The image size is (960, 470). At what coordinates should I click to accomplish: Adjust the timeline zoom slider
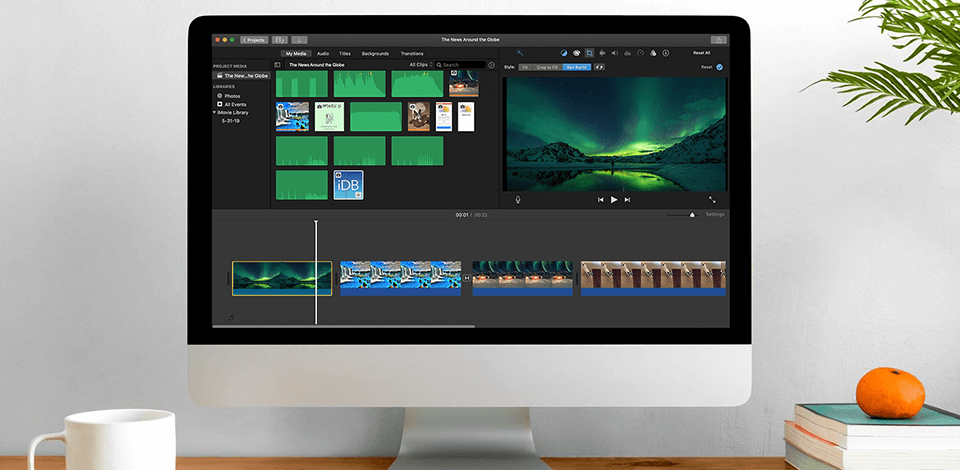coord(692,215)
